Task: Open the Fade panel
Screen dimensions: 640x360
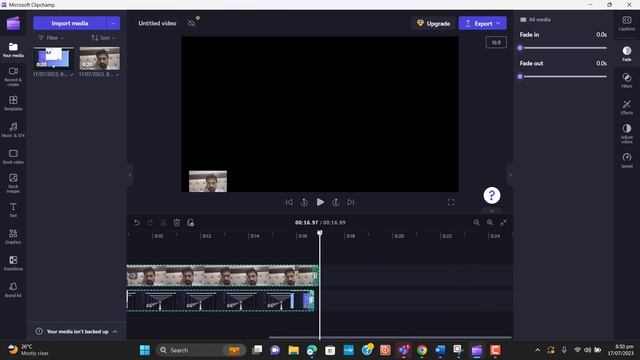Action: click(627, 54)
